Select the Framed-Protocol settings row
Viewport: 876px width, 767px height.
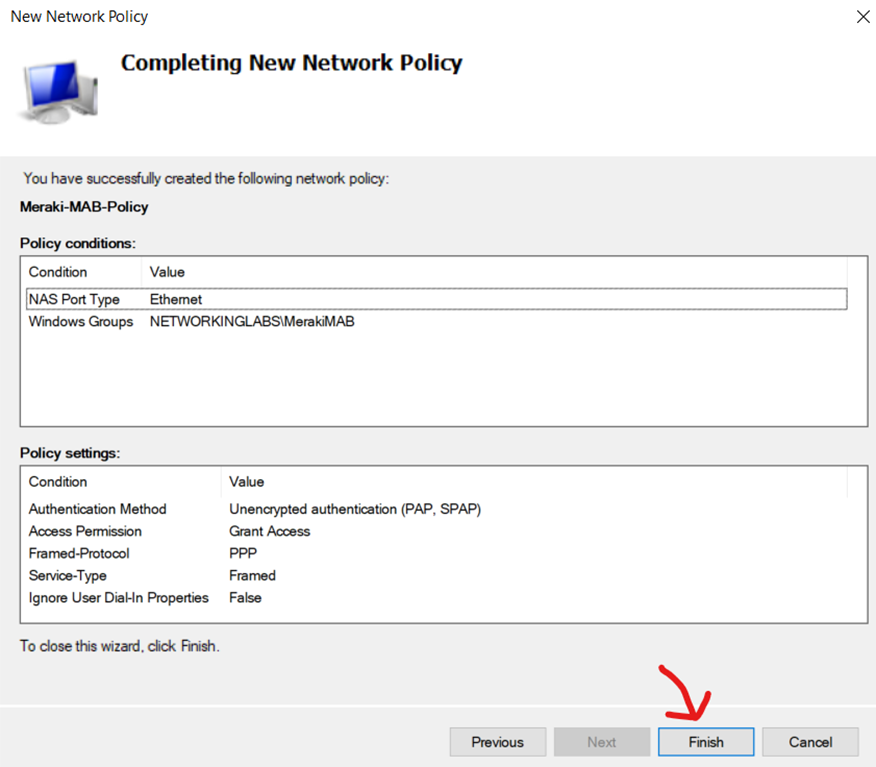click(x=437, y=553)
